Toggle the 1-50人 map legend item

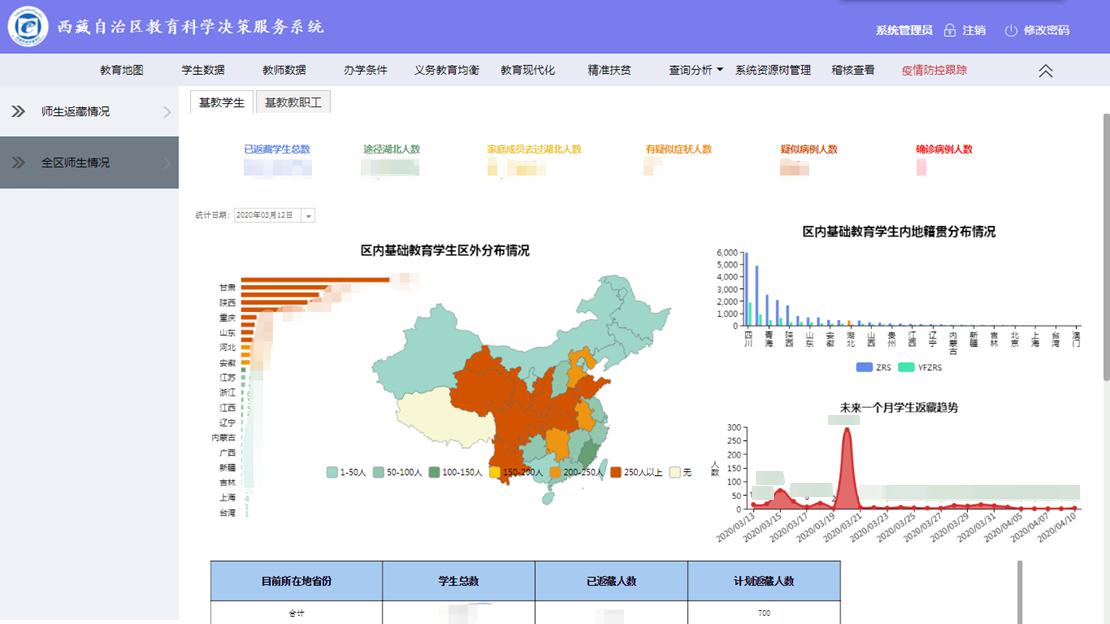click(x=332, y=472)
